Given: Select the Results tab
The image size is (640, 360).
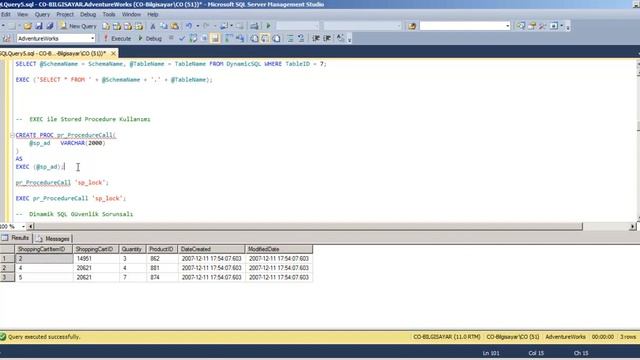Looking at the screenshot, I should (x=16, y=238).
